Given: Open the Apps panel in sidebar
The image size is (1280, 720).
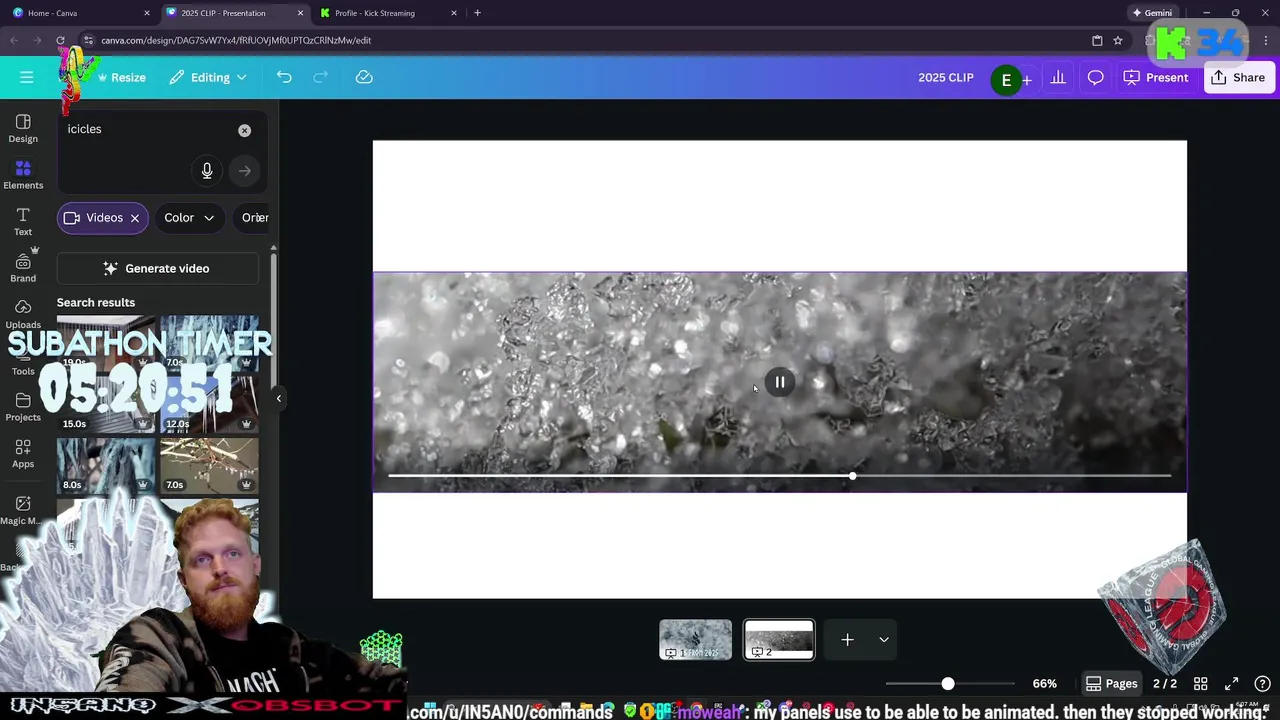Looking at the screenshot, I should pyautogui.click(x=23, y=453).
